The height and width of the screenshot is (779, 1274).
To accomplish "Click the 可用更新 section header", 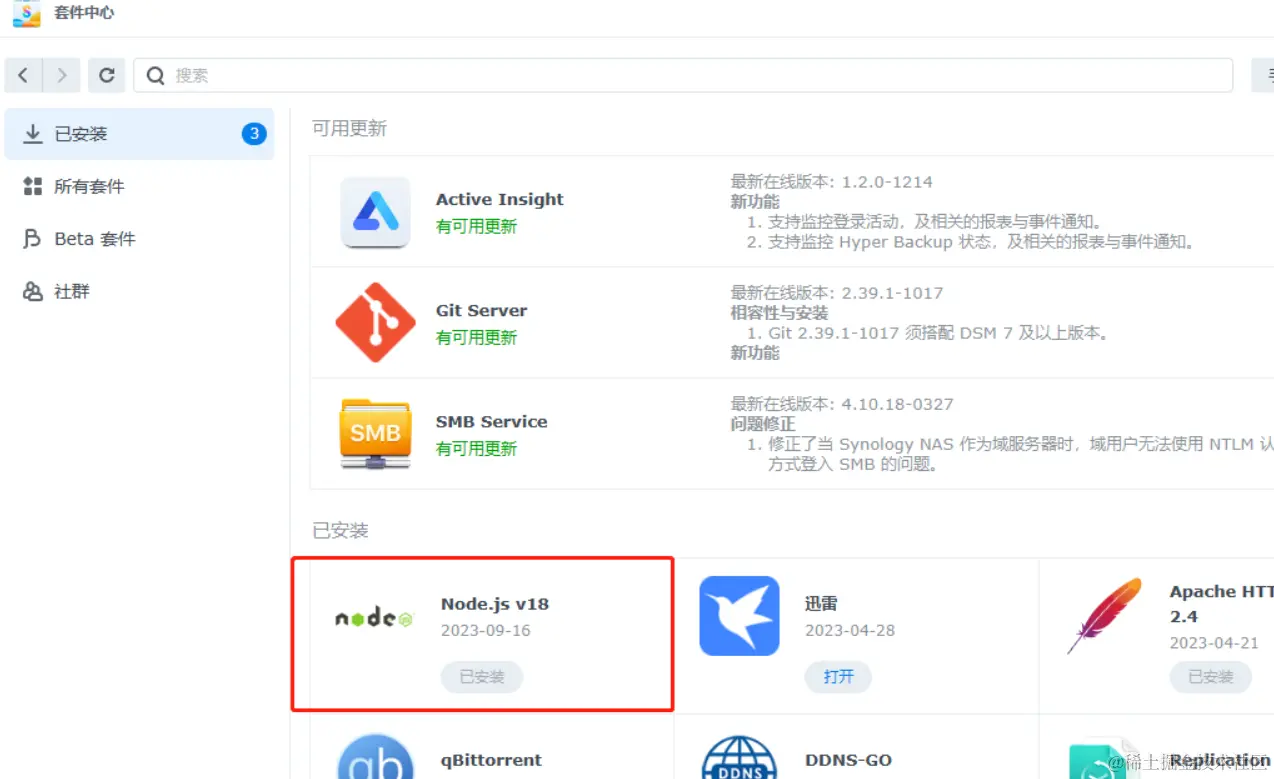I will tap(349, 129).
